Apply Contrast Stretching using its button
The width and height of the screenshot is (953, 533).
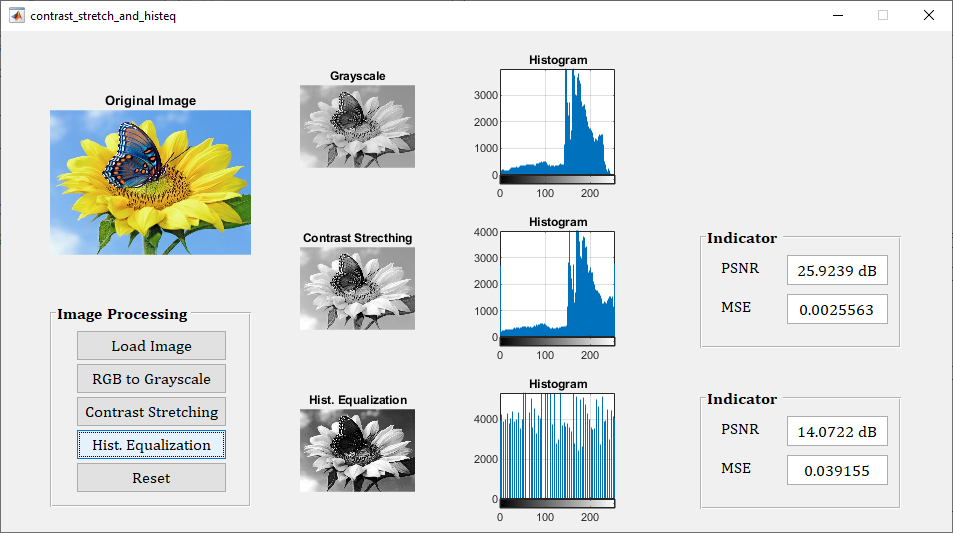pos(151,412)
